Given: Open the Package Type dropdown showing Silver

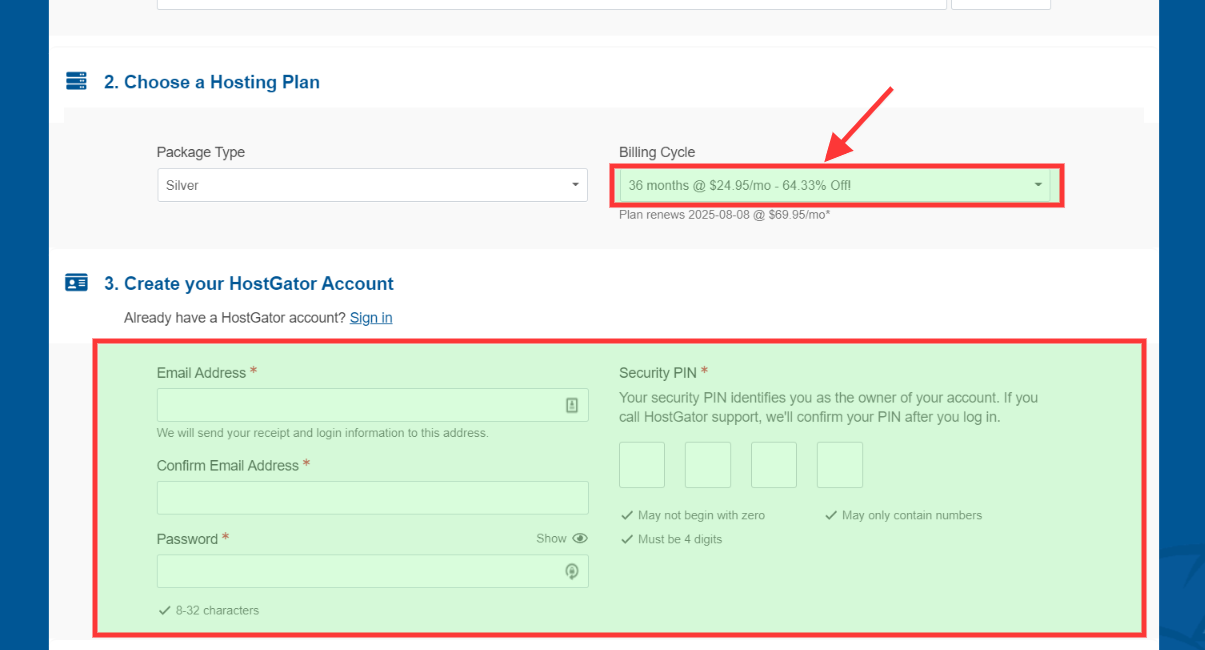Looking at the screenshot, I should [372, 185].
